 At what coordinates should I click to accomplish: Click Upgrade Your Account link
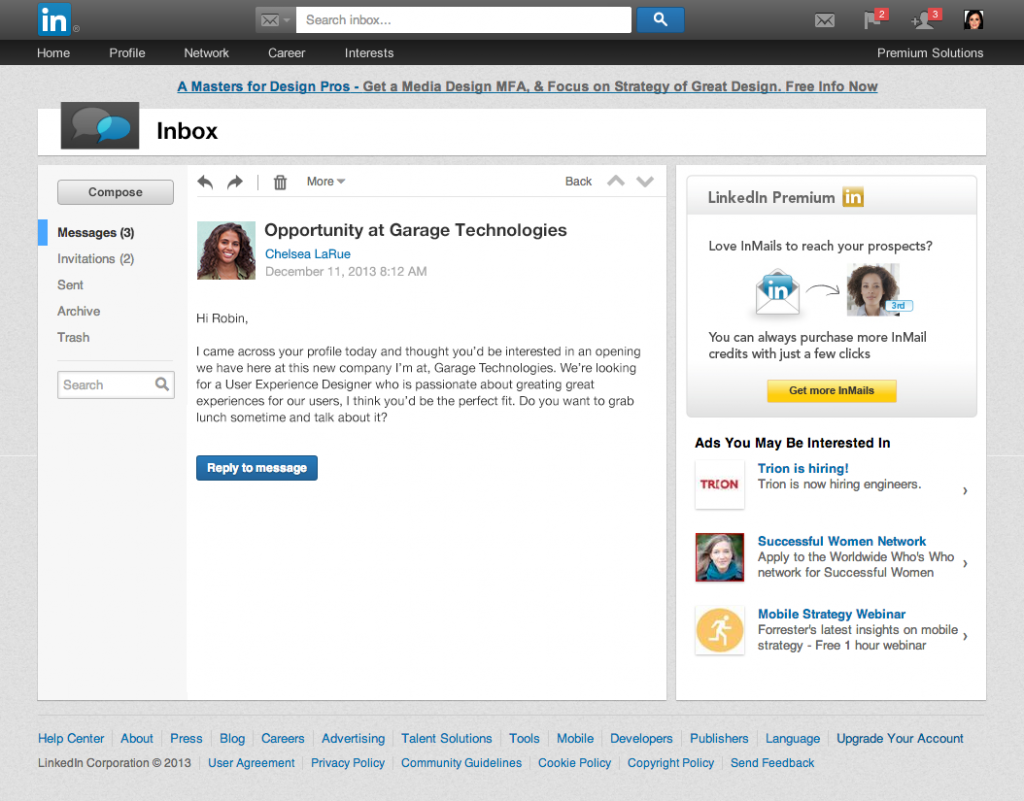point(900,738)
